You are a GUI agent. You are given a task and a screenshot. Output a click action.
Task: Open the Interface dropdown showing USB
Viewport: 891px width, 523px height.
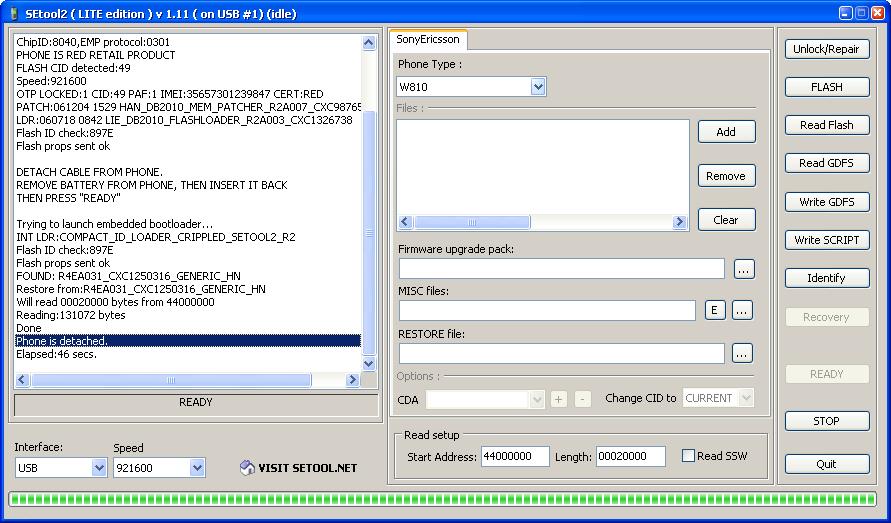99,468
